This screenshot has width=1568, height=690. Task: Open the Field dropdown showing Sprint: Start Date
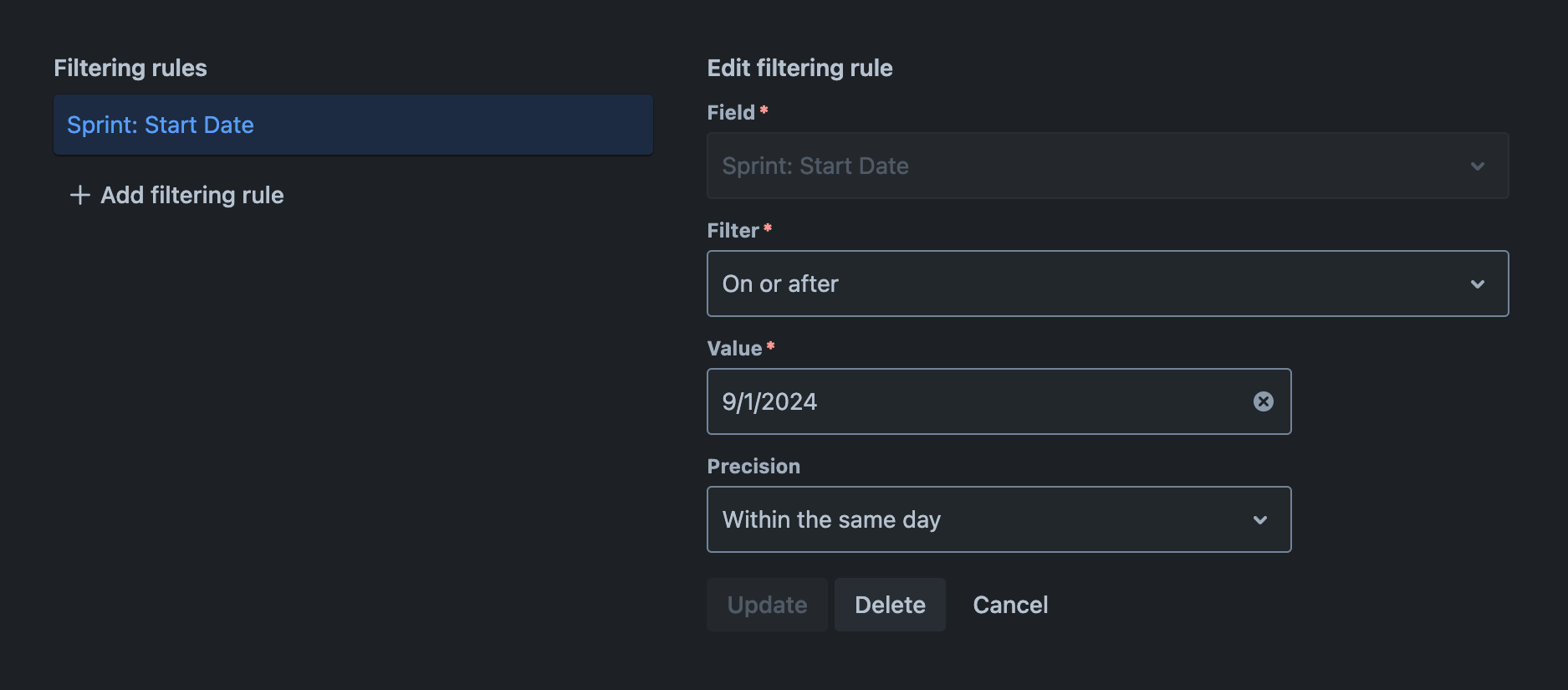[1106, 166]
